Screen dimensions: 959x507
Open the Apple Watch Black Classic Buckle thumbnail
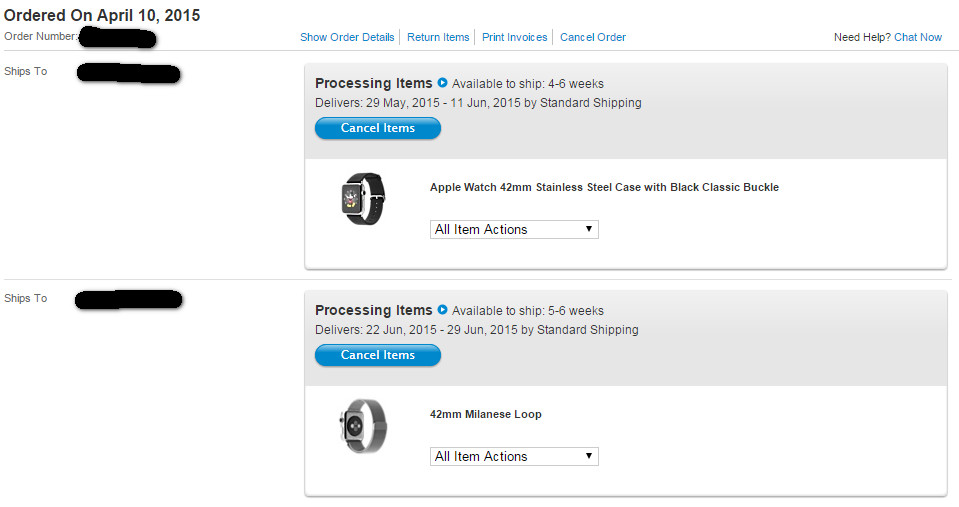(x=363, y=198)
